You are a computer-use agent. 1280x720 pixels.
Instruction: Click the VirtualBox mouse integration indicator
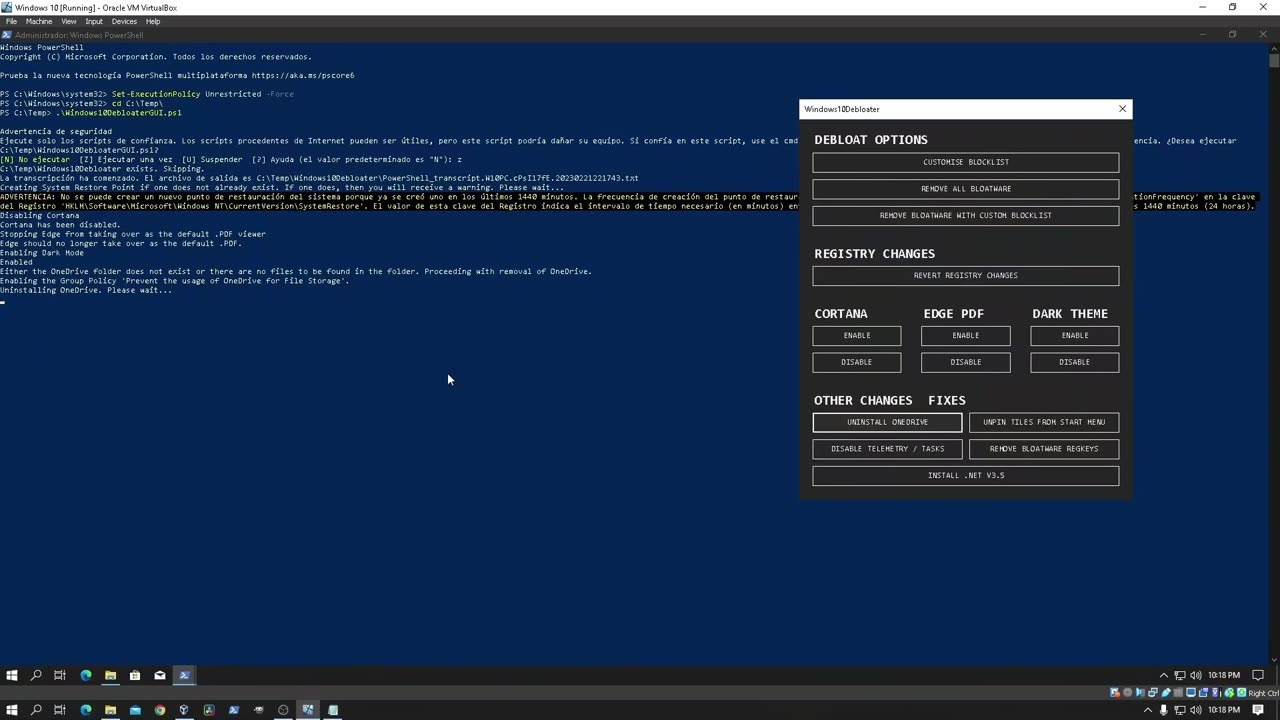[1229, 692]
